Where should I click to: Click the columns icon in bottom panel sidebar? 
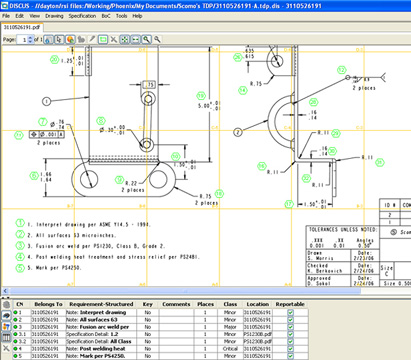[x=6, y=337]
